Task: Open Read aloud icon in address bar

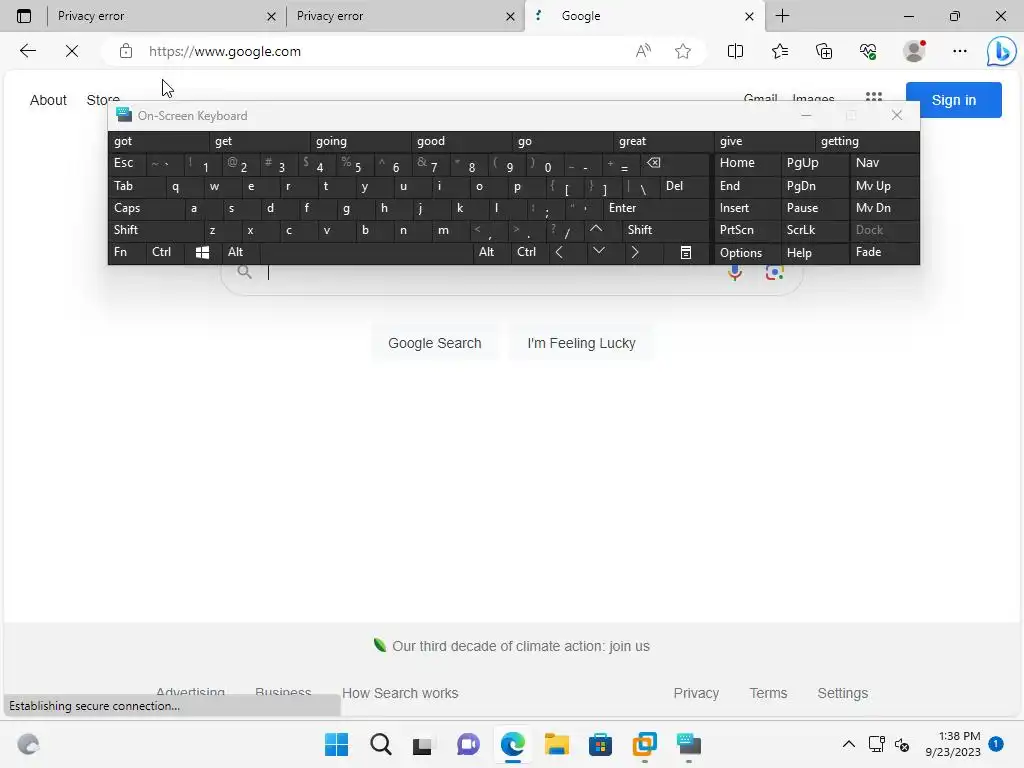Action: pos(643,51)
